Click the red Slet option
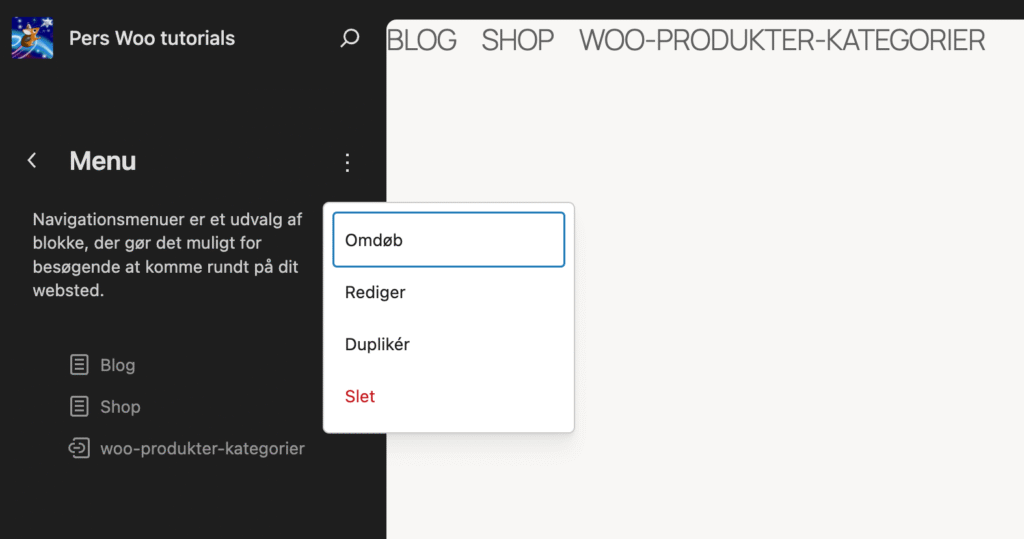Viewport: 1024px width, 539px height. point(448,397)
